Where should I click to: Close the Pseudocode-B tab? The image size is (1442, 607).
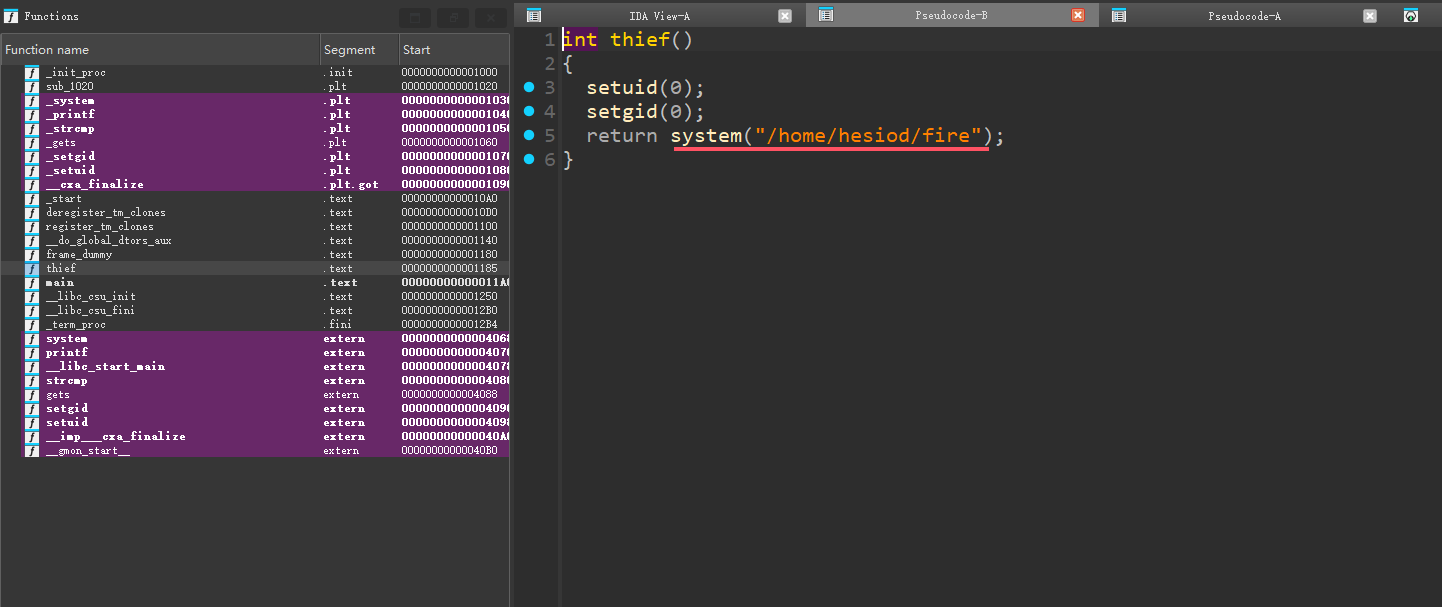coord(1078,16)
